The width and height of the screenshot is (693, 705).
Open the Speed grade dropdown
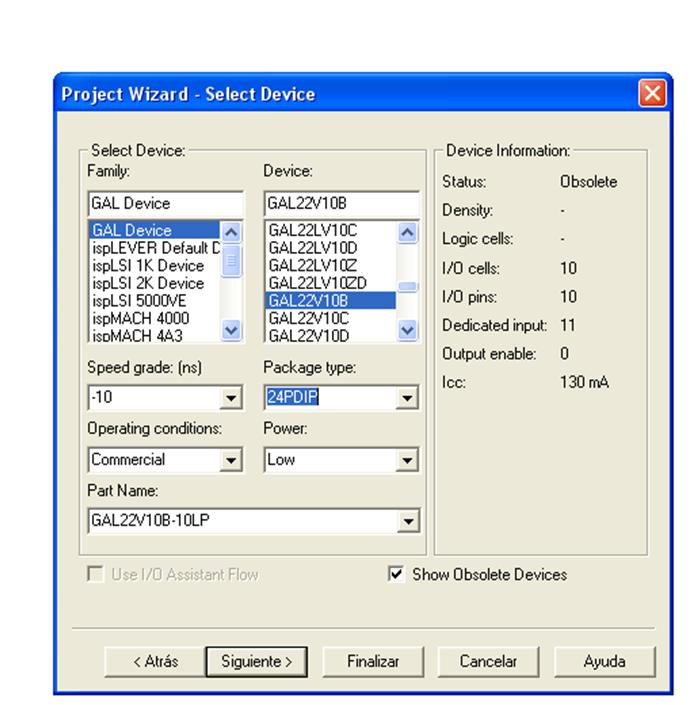(x=231, y=397)
